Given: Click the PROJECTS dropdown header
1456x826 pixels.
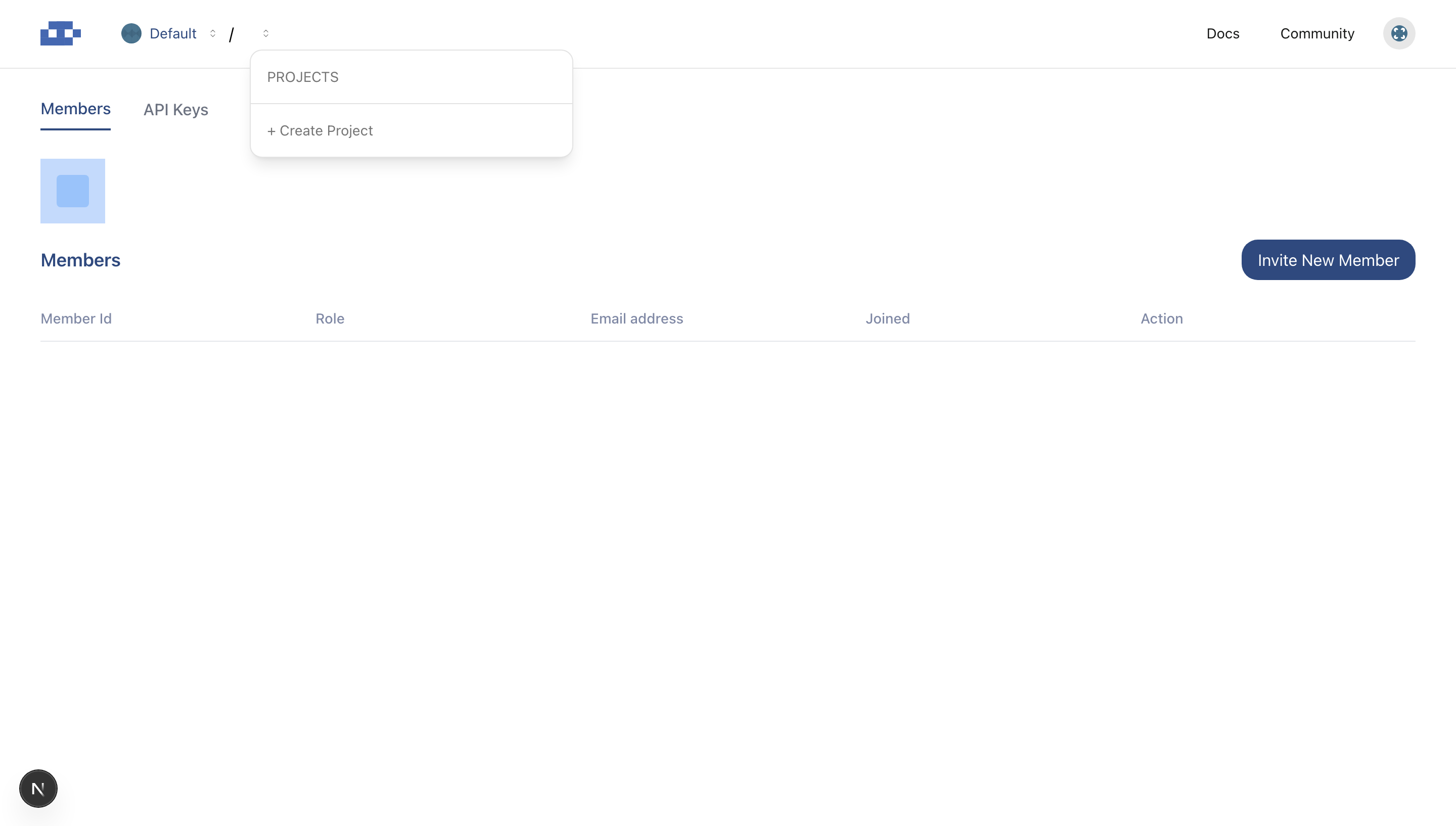Looking at the screenshot, I should 303,77.
